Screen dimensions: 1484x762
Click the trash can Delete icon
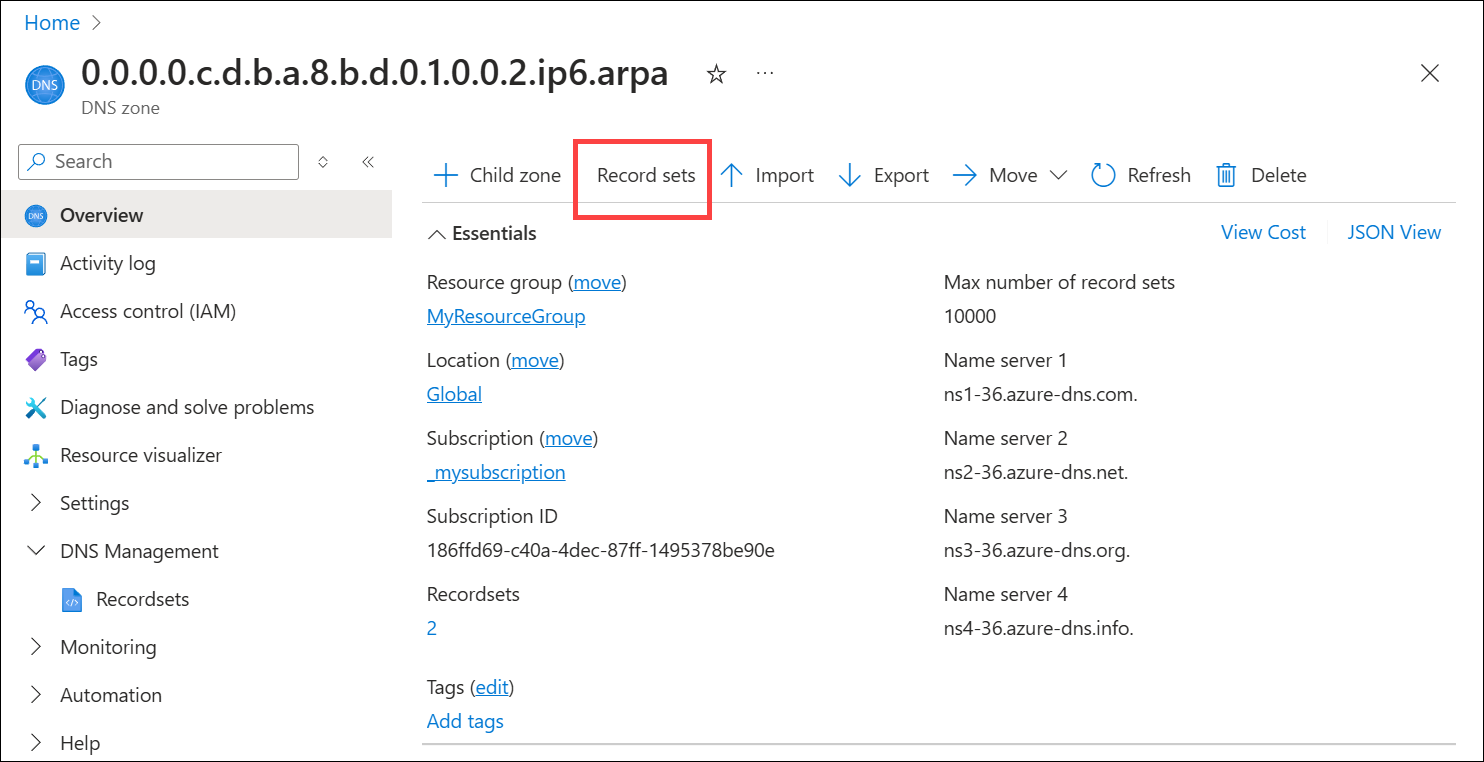point(1226,176)
